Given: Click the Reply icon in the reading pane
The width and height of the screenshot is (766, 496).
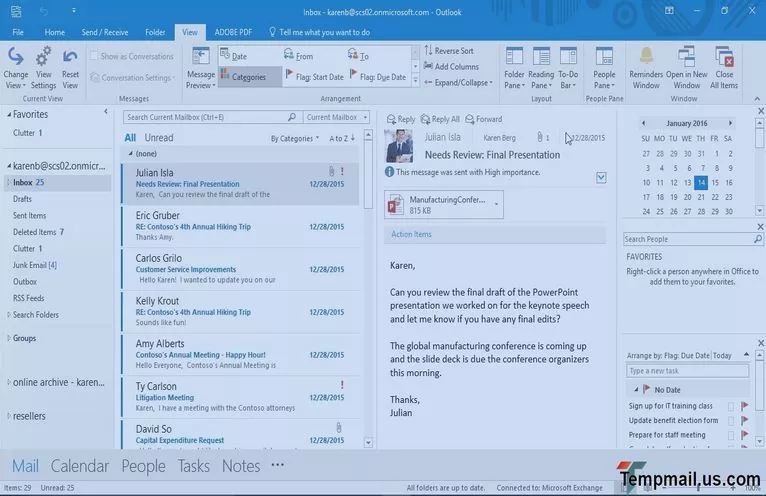Looking at the screenshot, I should point(400,119).
